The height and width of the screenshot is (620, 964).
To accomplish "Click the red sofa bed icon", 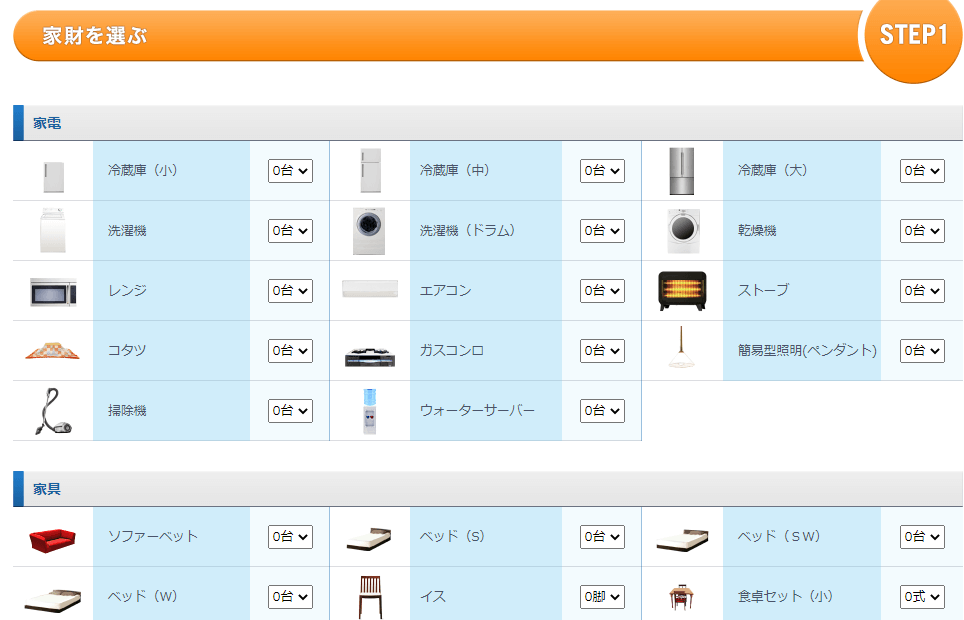I will click(52, 541).
